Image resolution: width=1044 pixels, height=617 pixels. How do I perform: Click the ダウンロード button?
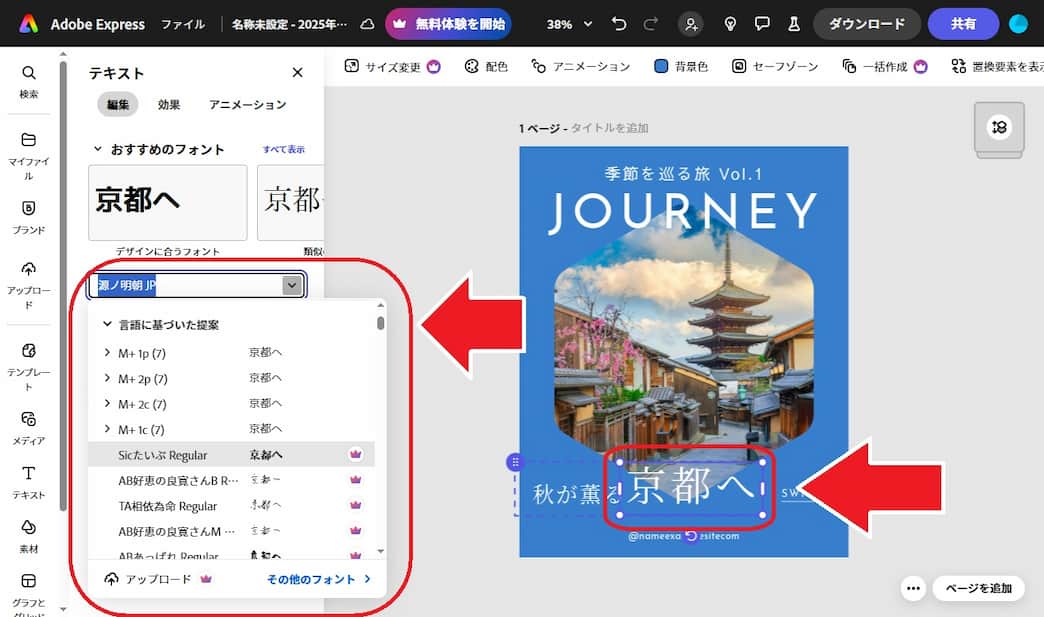(866, 23)
